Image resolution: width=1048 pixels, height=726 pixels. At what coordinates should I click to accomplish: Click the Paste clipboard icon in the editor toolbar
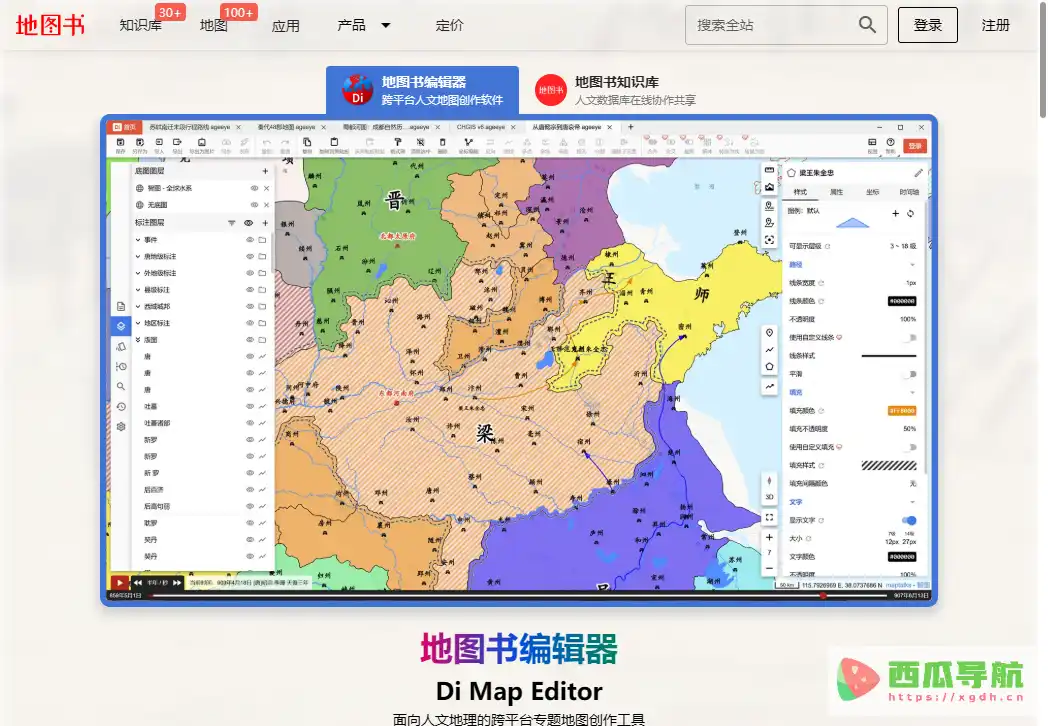pos(334,142)
